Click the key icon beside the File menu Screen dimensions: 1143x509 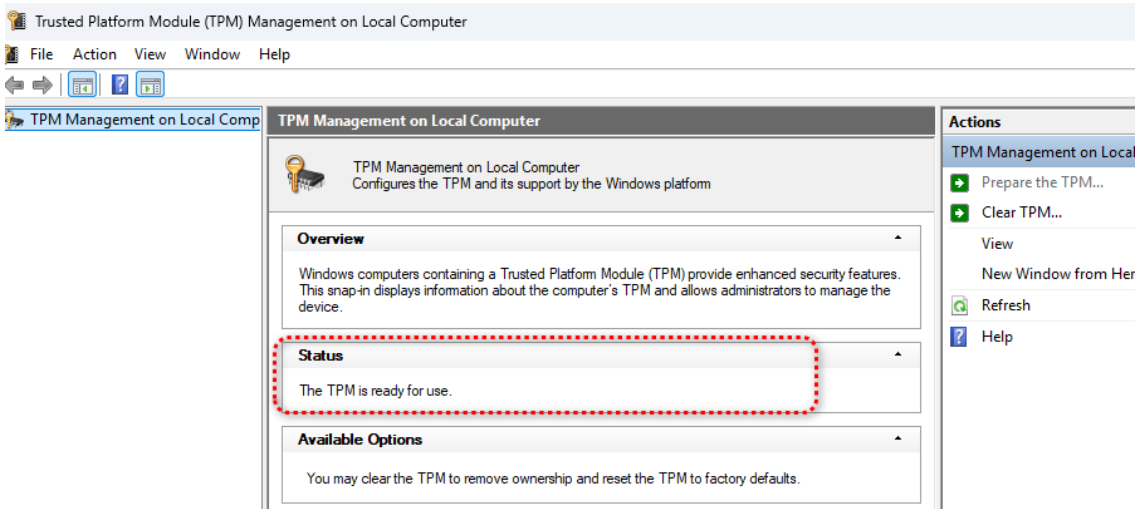[x=11, y=54]
